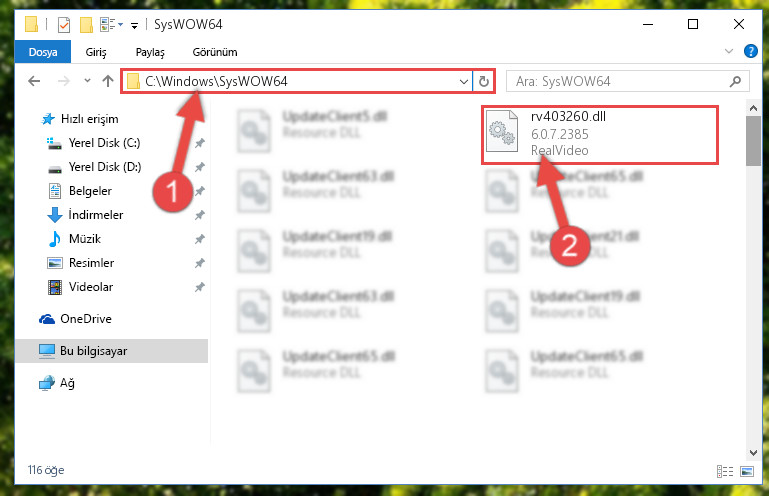Expand the address bar history dropdown
Screen dimensions: 769x496
tap(463, 81)
